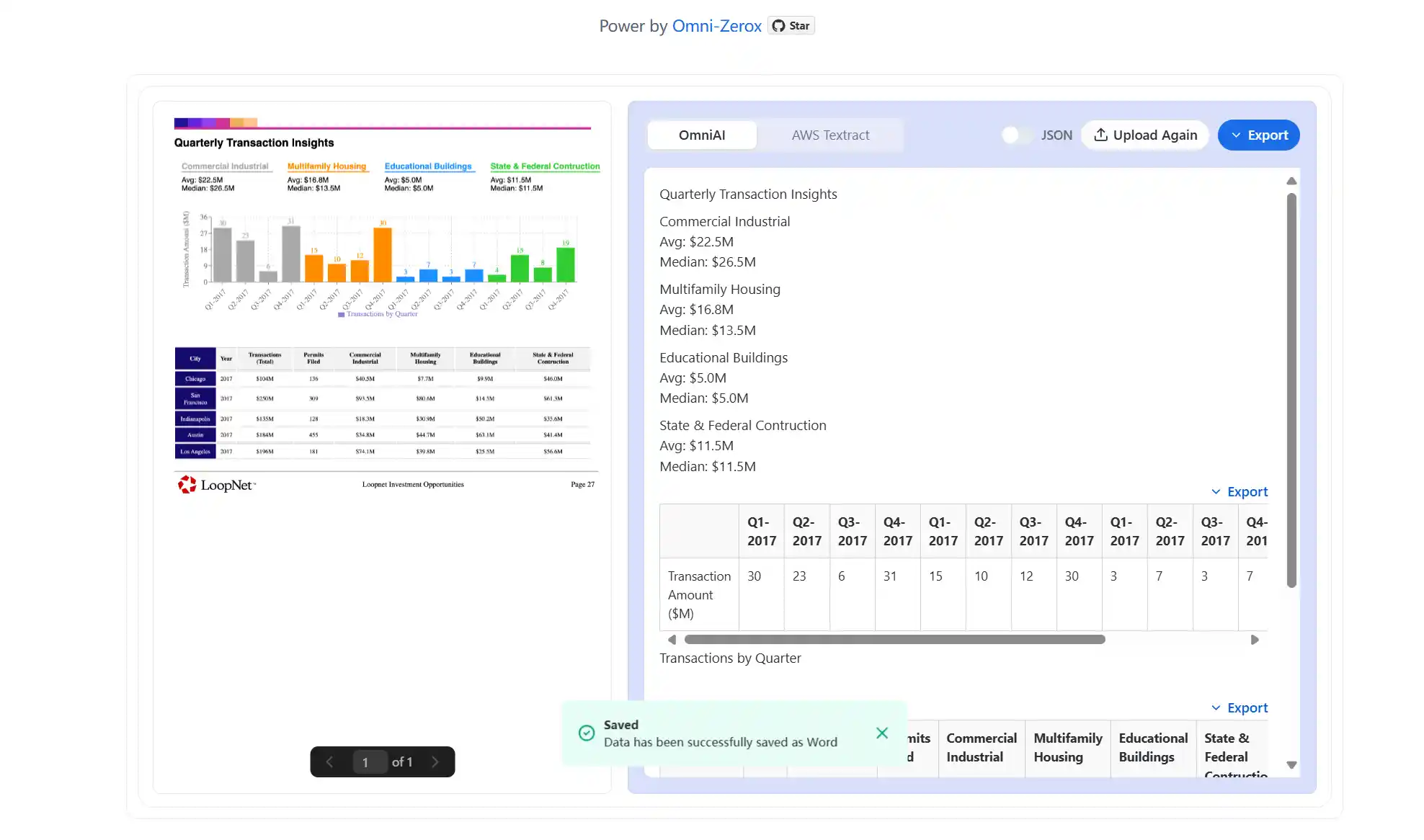Select the OmniAI tab
The width and height of the screenshot is (1424, 840).
(x=701, y=135)
